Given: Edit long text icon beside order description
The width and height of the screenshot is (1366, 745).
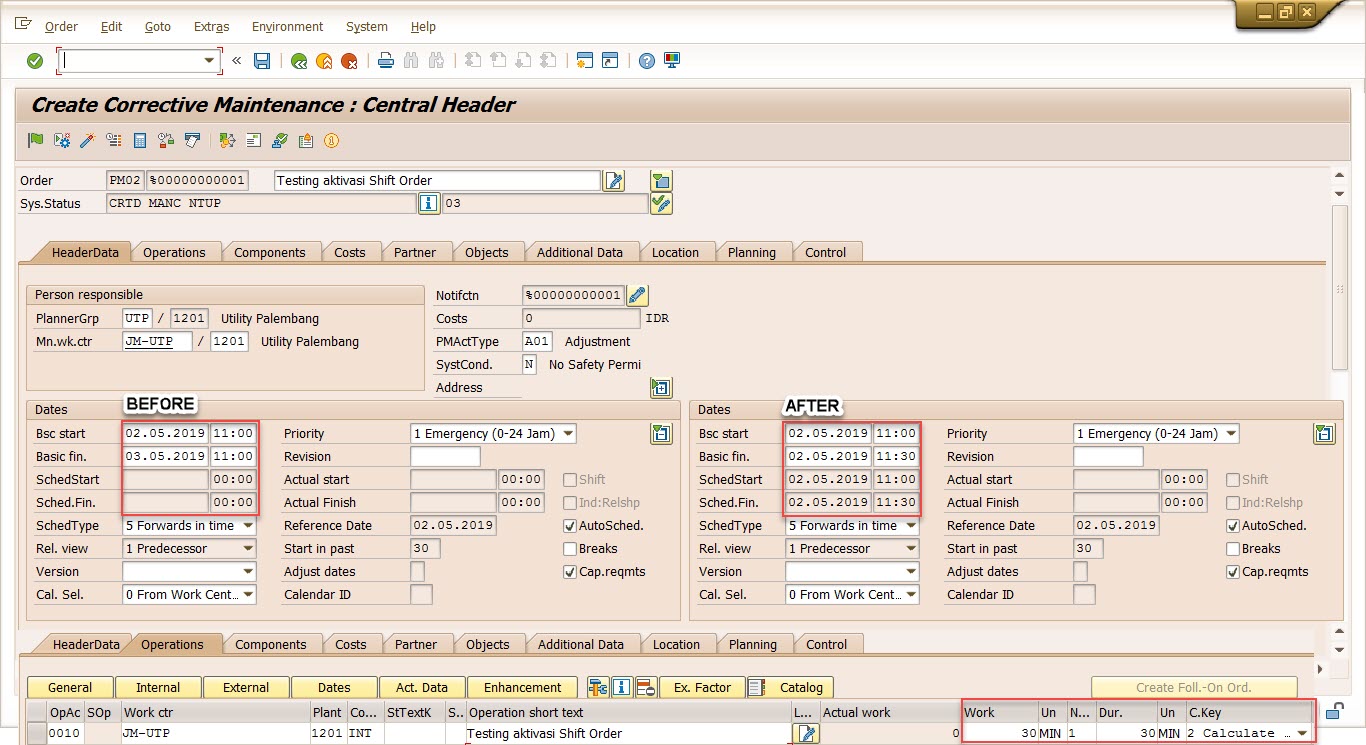Looking at the screenshot, I should pos(614,181).
